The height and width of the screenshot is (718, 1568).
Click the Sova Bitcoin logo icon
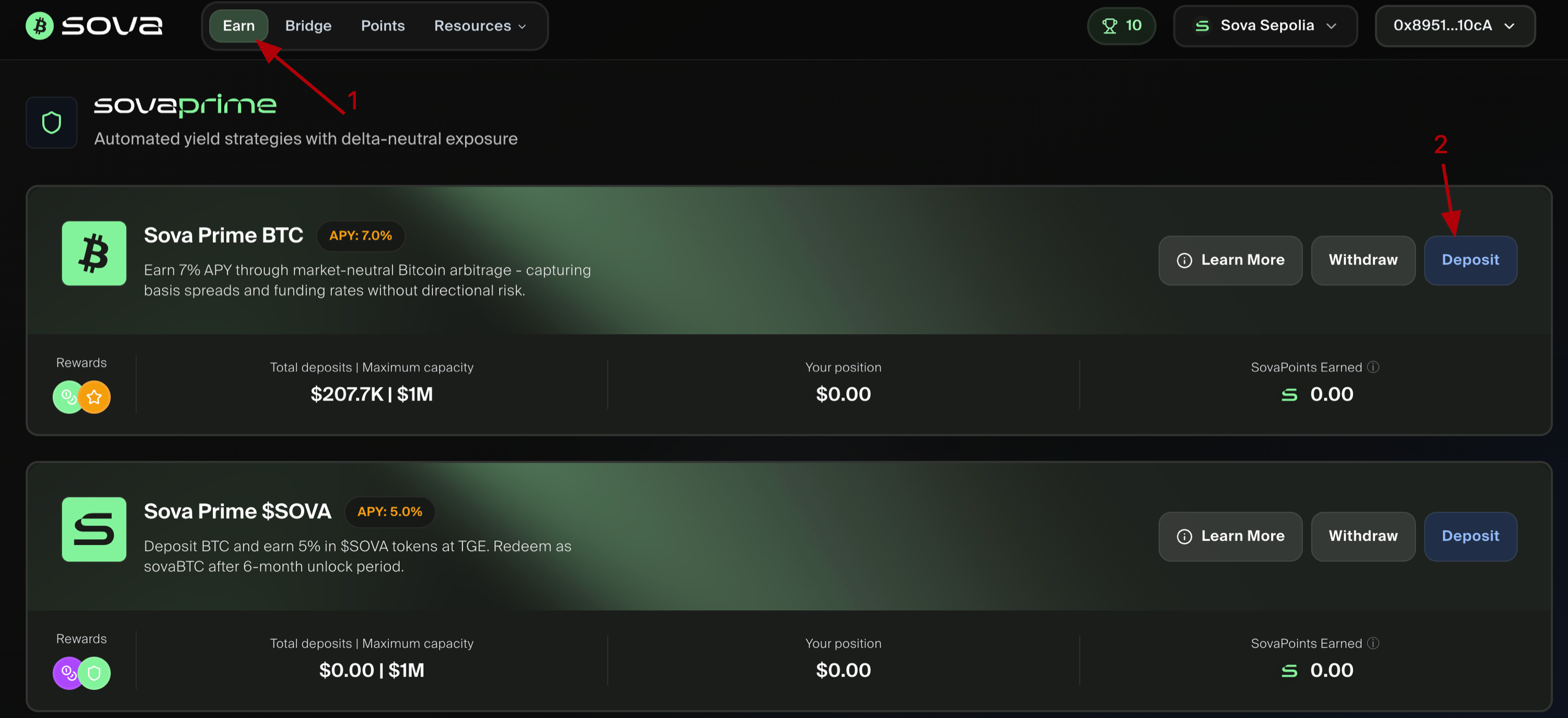(40, 26)
